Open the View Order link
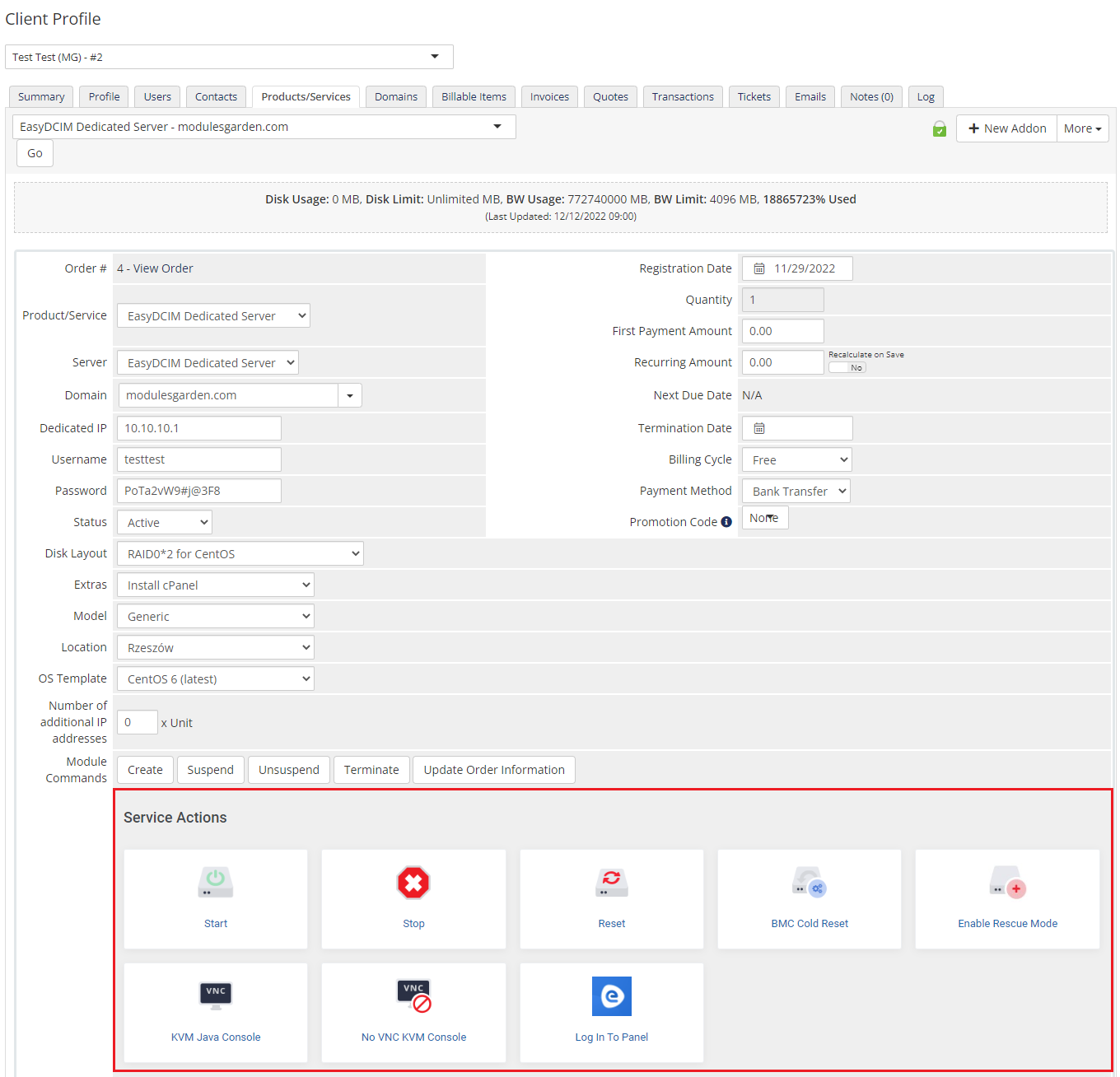The width and height of the screenshot is (1120, 1077). [x=163, y=268]
